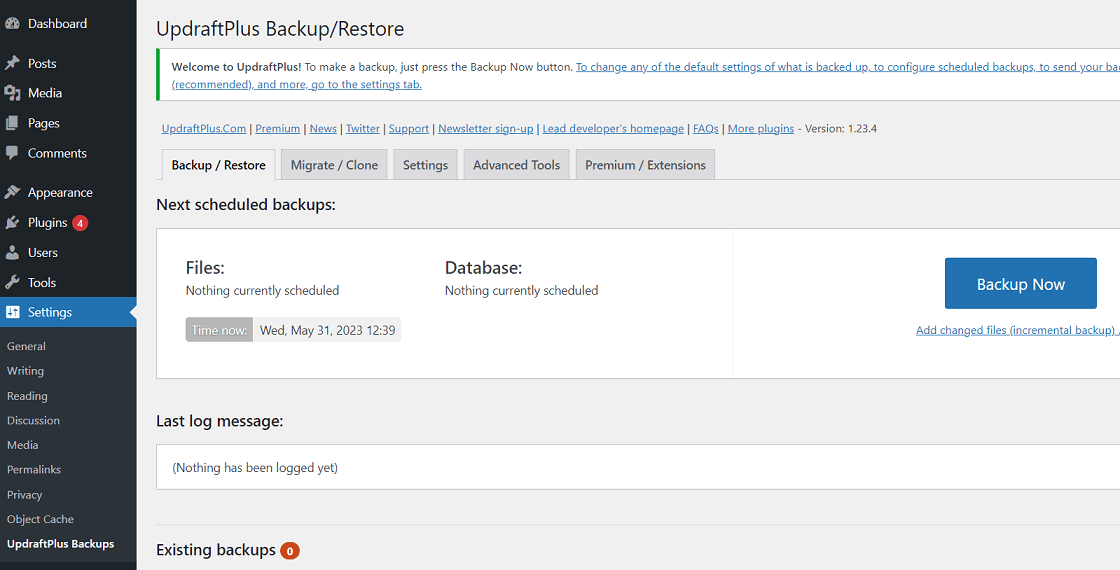Click the UpdraftPlus Backup/Restore page title
Viewport: 1120px width, 570px height.
click(x=280, y=29)
